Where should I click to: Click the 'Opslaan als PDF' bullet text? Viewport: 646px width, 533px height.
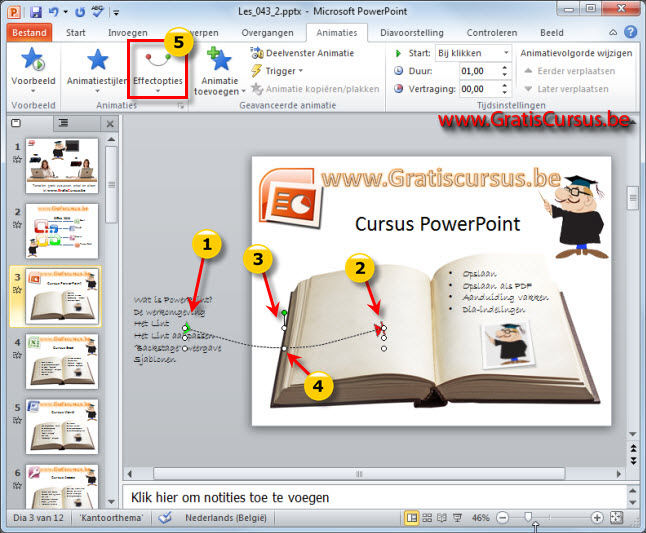pos(497,285)
